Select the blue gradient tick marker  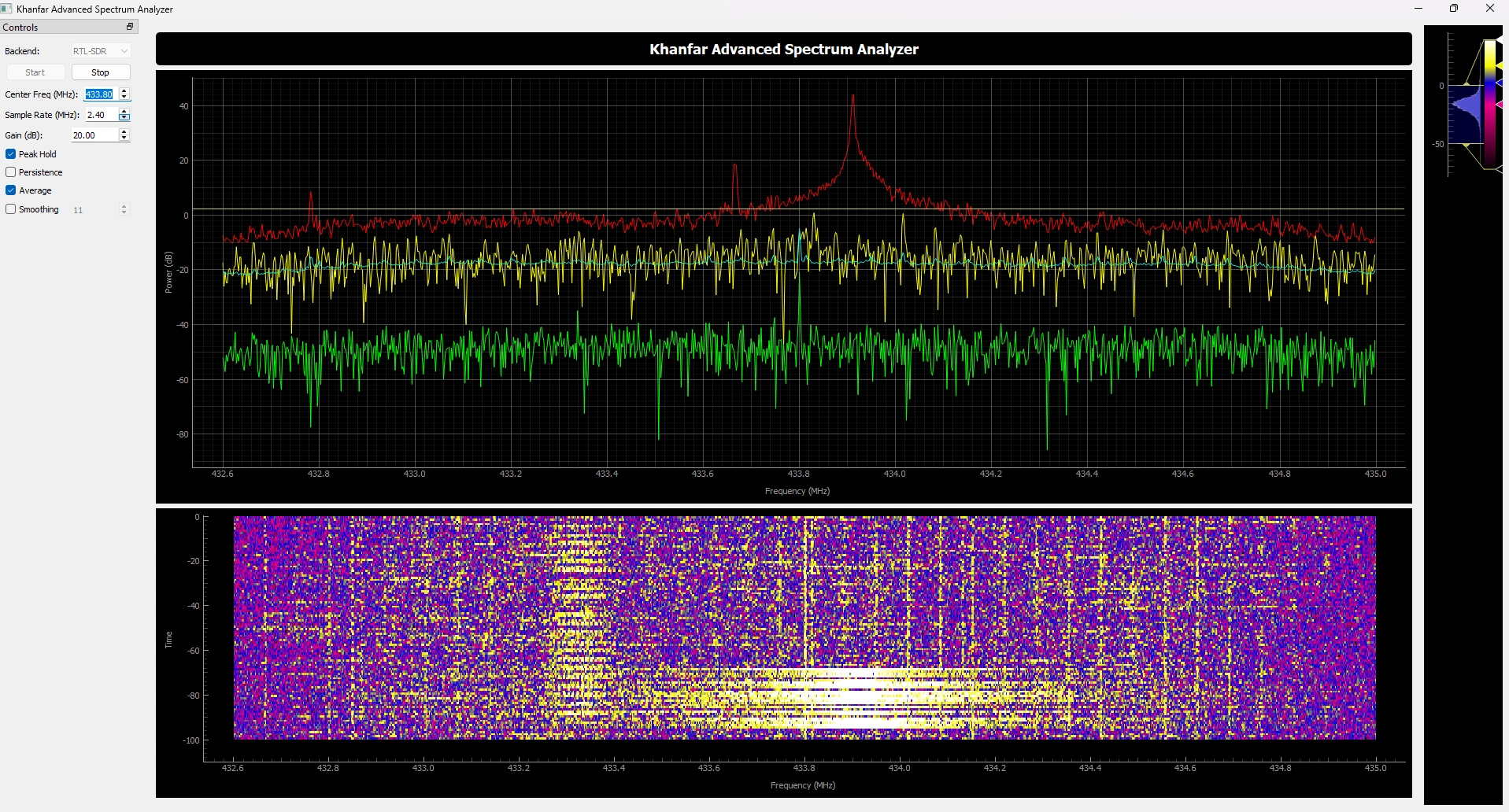tap(1500, 83)
